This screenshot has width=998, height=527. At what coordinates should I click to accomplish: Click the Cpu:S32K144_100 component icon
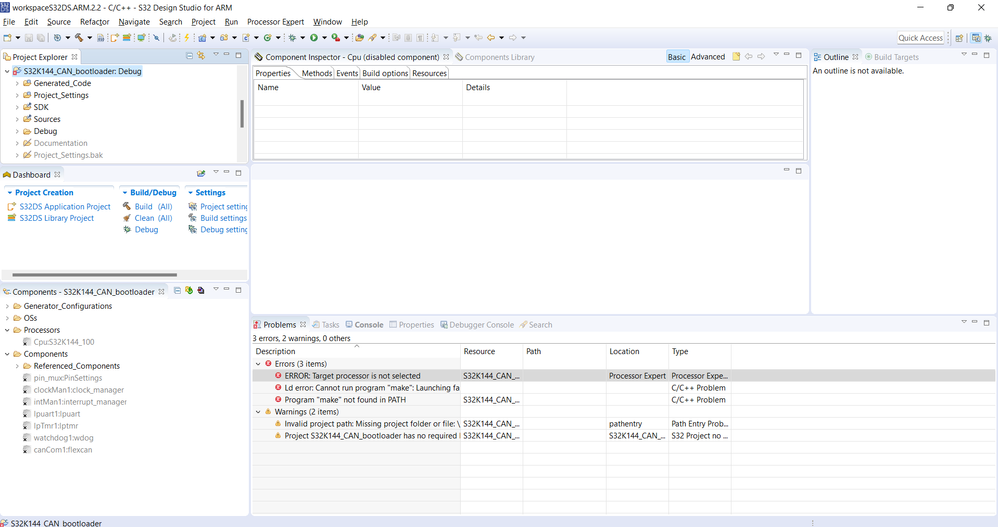tap(27, 342)
